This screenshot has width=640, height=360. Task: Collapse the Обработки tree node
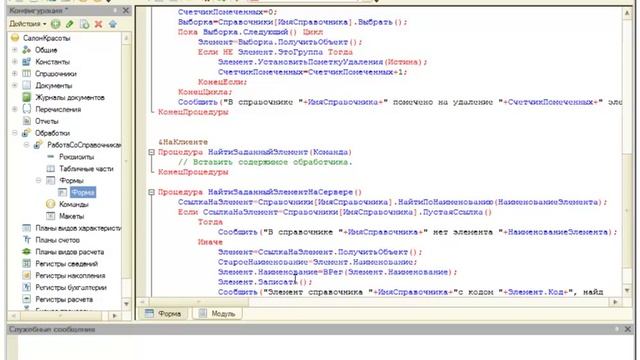coord(15,133)
